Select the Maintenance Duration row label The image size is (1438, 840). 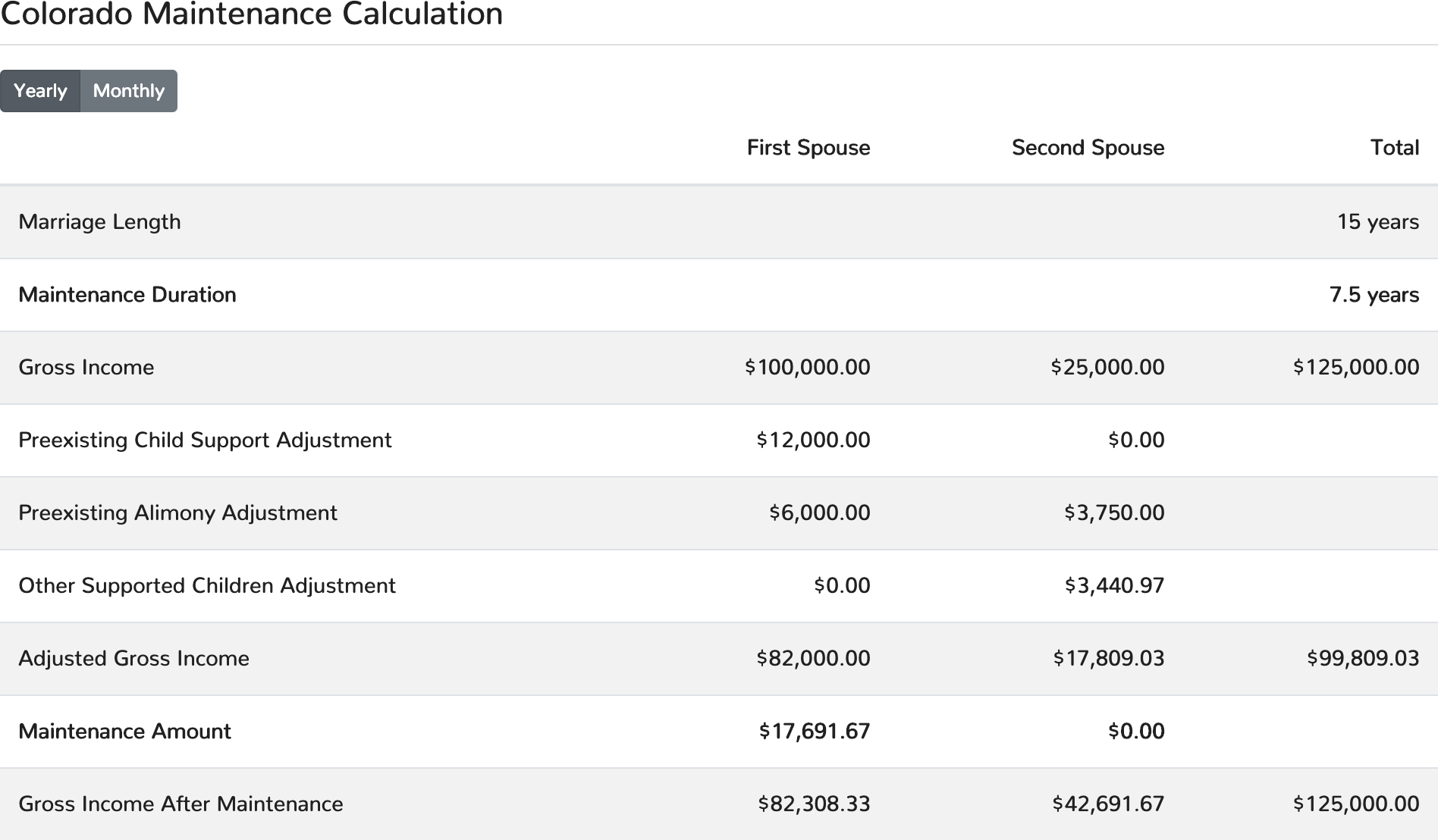(x=127, y=295)
